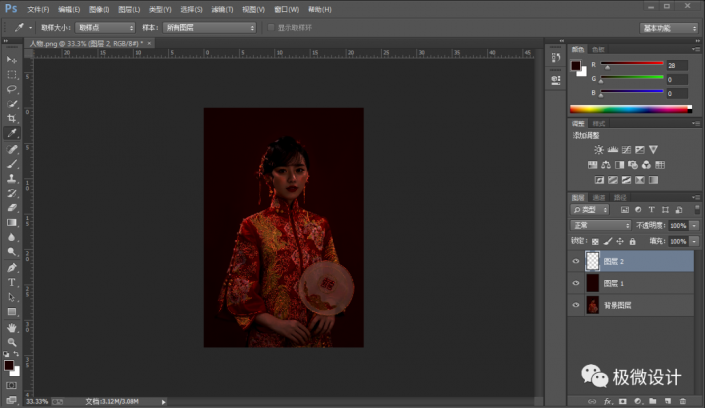Open the History panel icon
Viewport: 705px width, 408px height.
[556, 58]
